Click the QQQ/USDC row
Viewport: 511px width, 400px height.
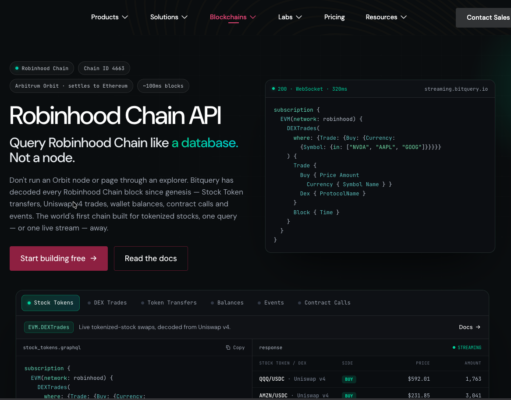tap(370, 379)
